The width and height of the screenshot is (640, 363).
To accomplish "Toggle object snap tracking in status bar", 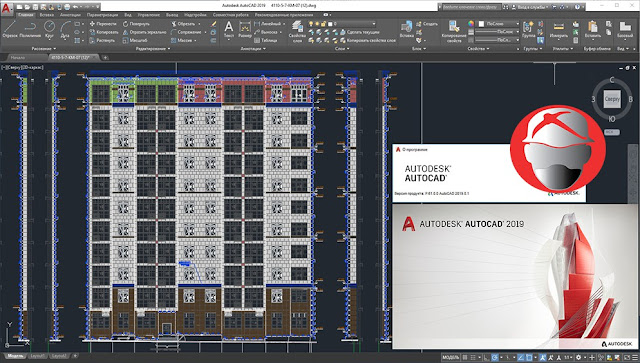I will coord(521,358).
